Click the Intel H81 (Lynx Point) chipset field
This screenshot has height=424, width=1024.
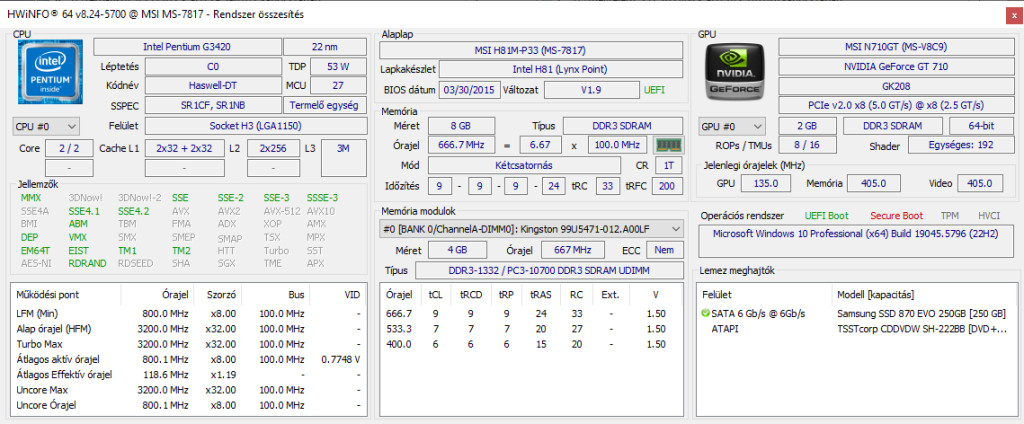pyautogui.click(x=561, y=69)
